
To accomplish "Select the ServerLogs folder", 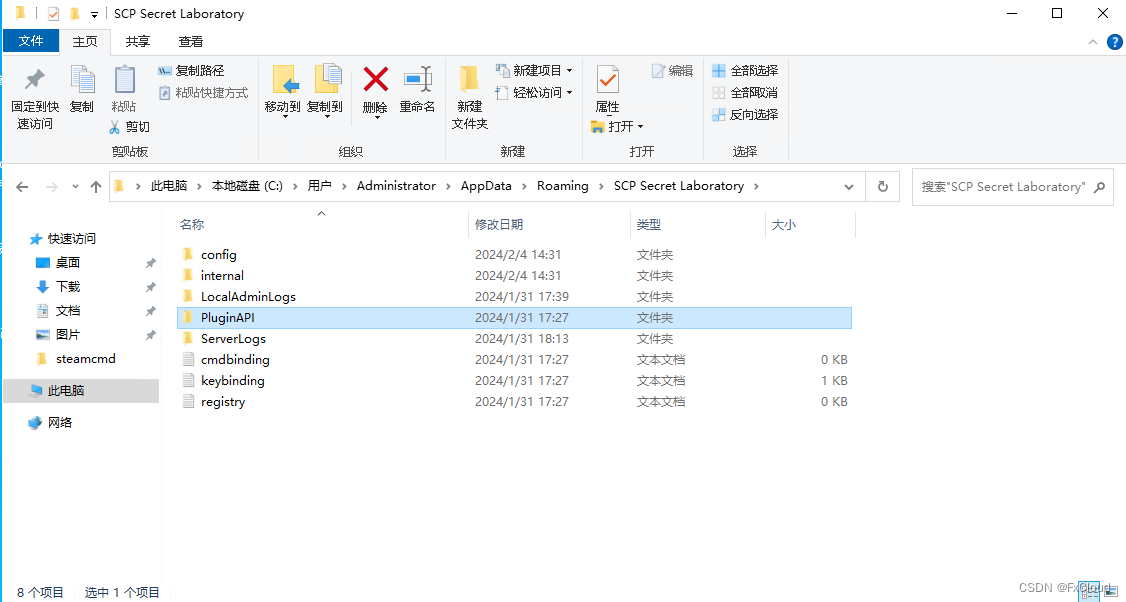I will (514, 338).
